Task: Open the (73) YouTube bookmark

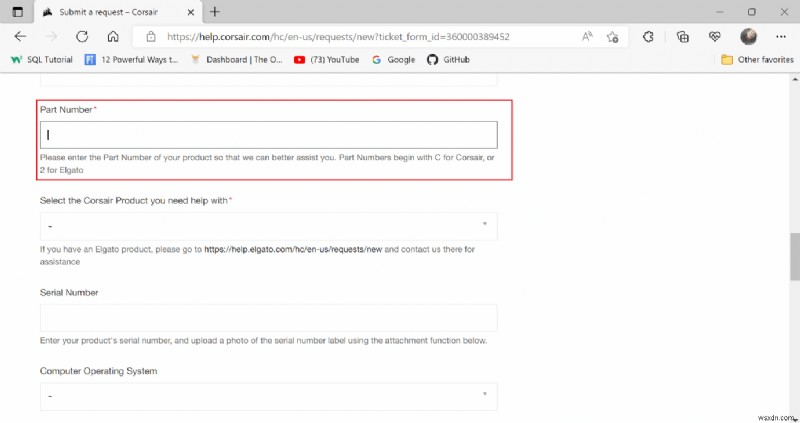Action: coord(327,60)
